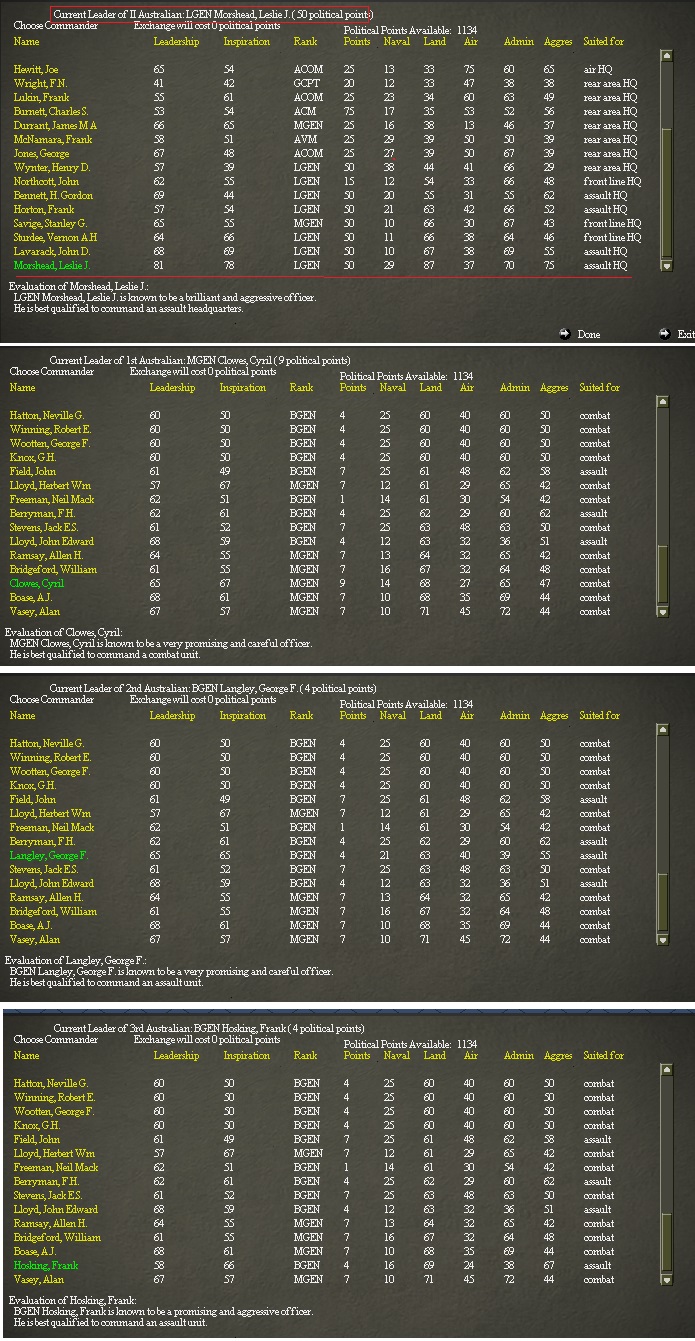Click scroll-down arrow in 3rd Australian commander list
Image resolution: width=695 pixels, height=1341 pixels.
666,1278
